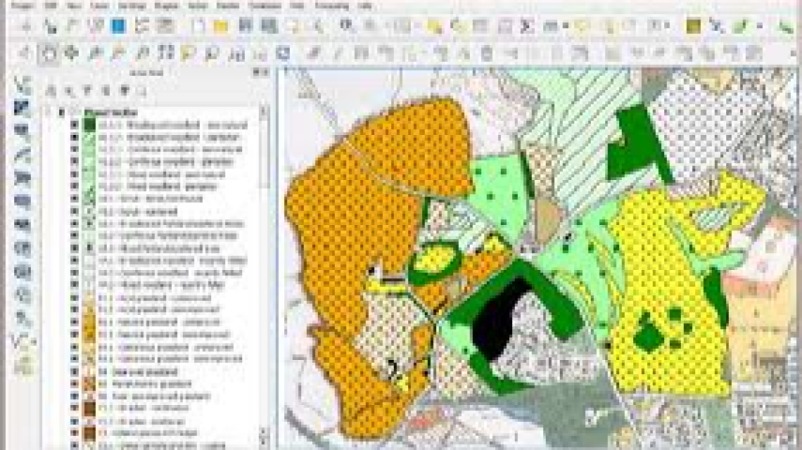The image size is (802, 450).
Task: Toggle Scrub dense/continuous checkbox
Action: tap(74, 199)
